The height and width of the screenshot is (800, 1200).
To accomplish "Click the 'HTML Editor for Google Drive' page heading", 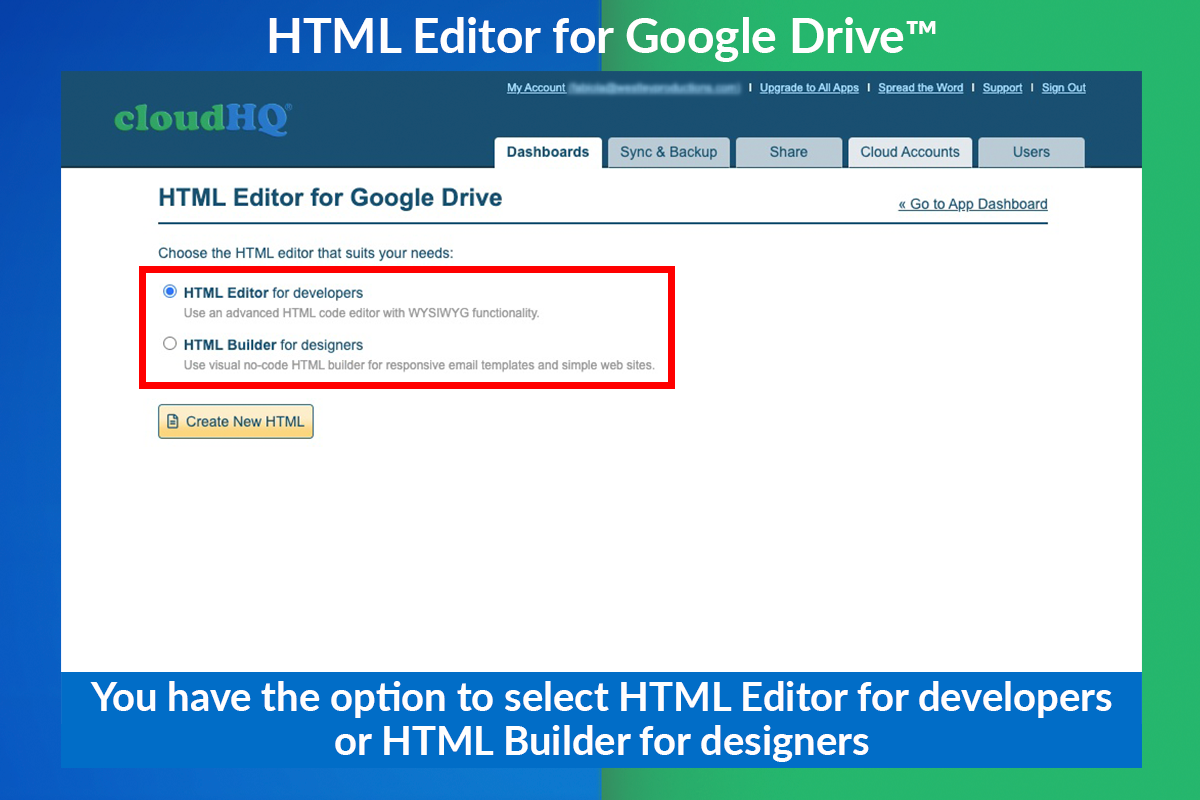I will 330,198.
